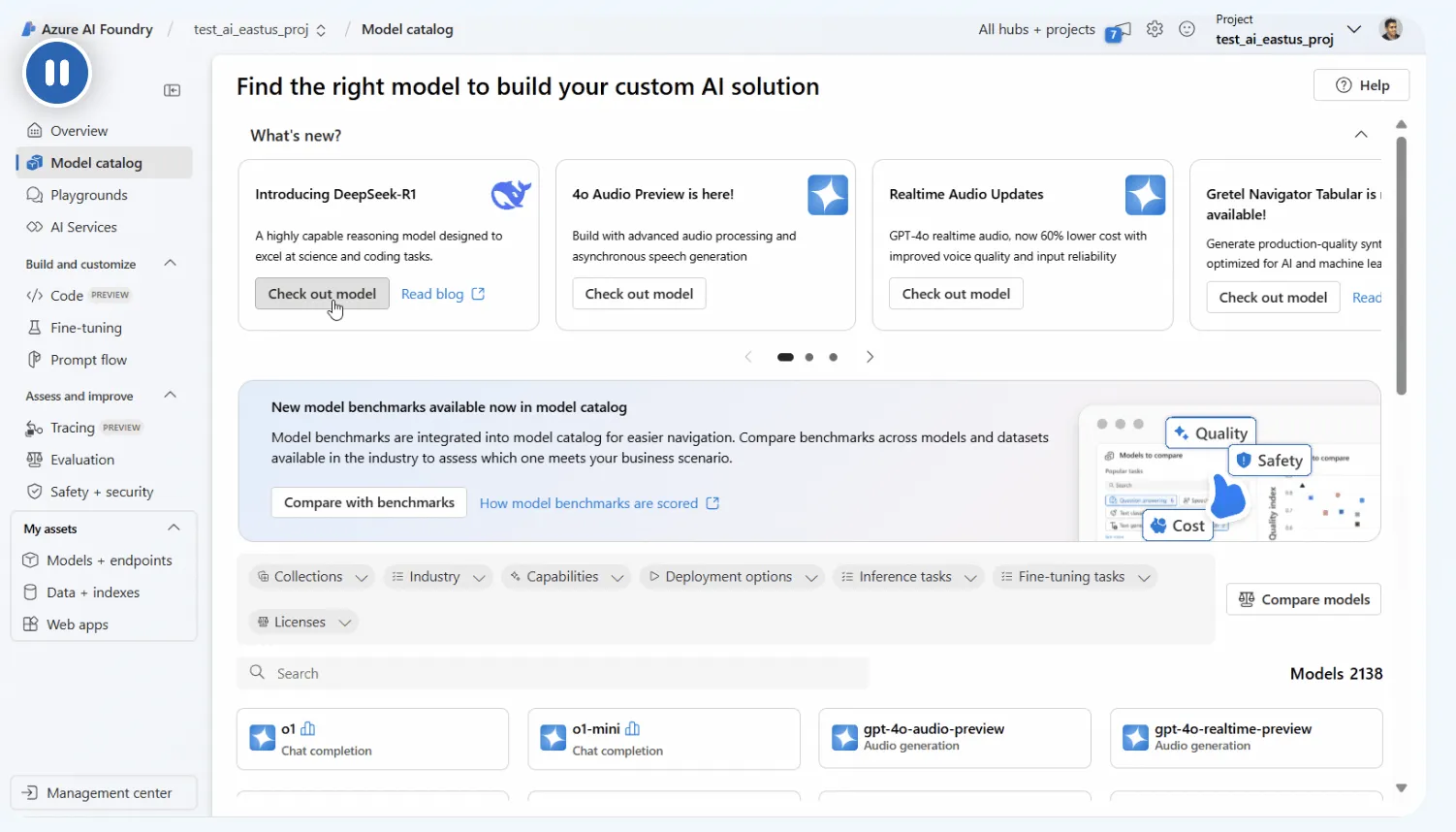1456x832 pixels.
Task: Click the DeepSeek whale logo icon
Action: coord(511,195)
